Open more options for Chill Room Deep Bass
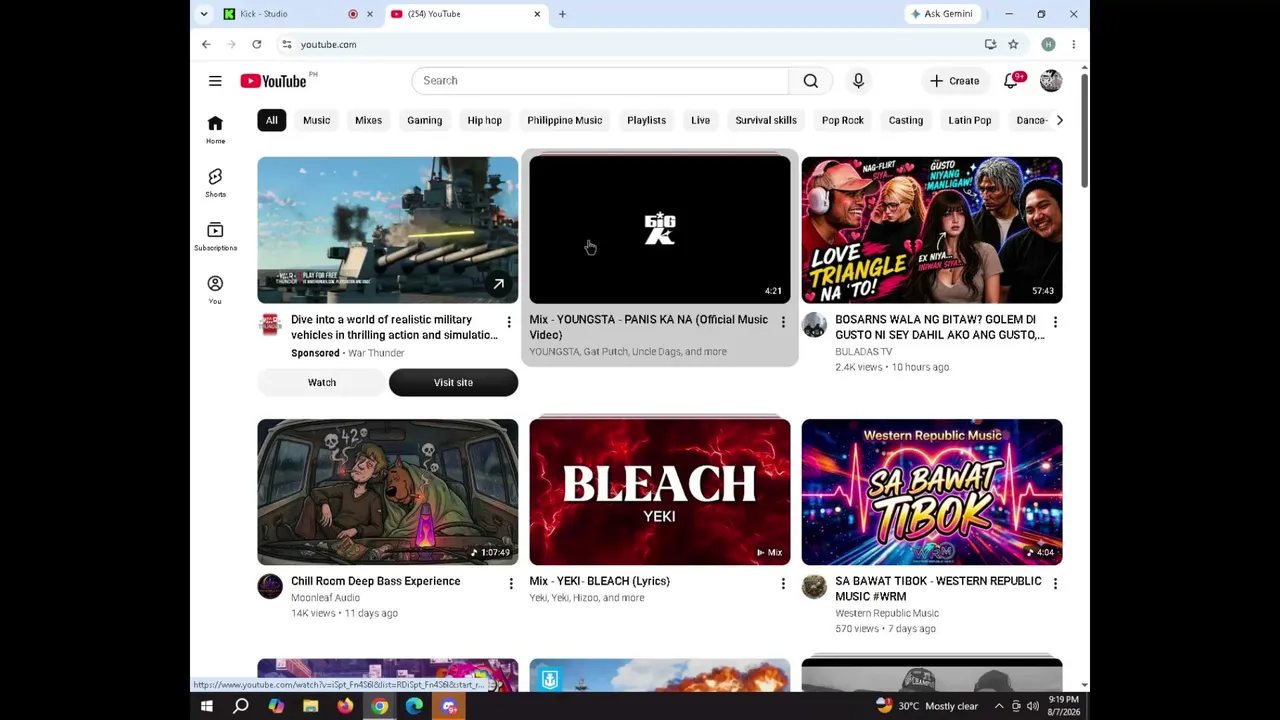Image resolution: width=1280 pixels, height=720 pixels. (511, 584)
